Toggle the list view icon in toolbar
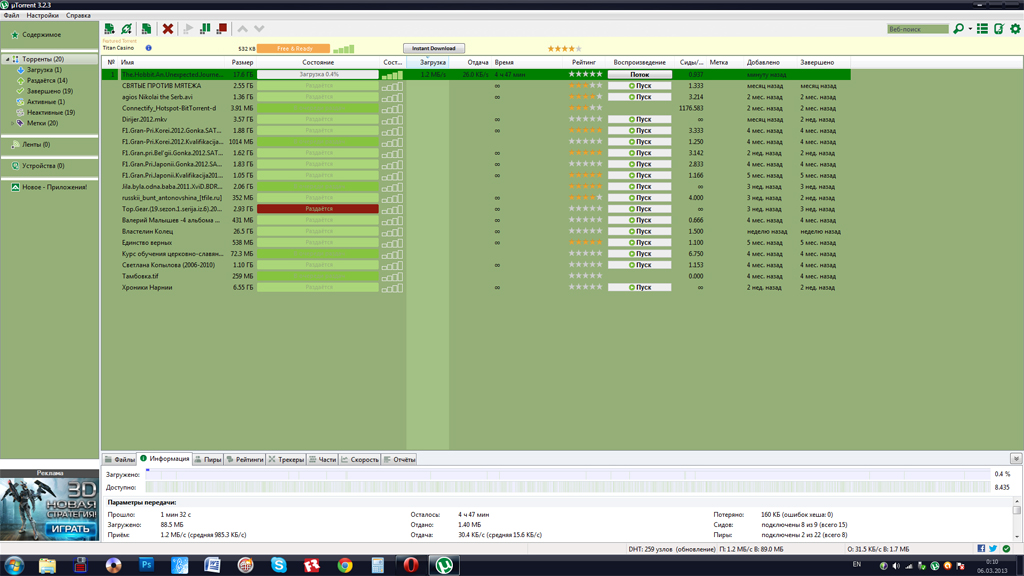This screenshot has width=1024, height=576. point(982,29)
